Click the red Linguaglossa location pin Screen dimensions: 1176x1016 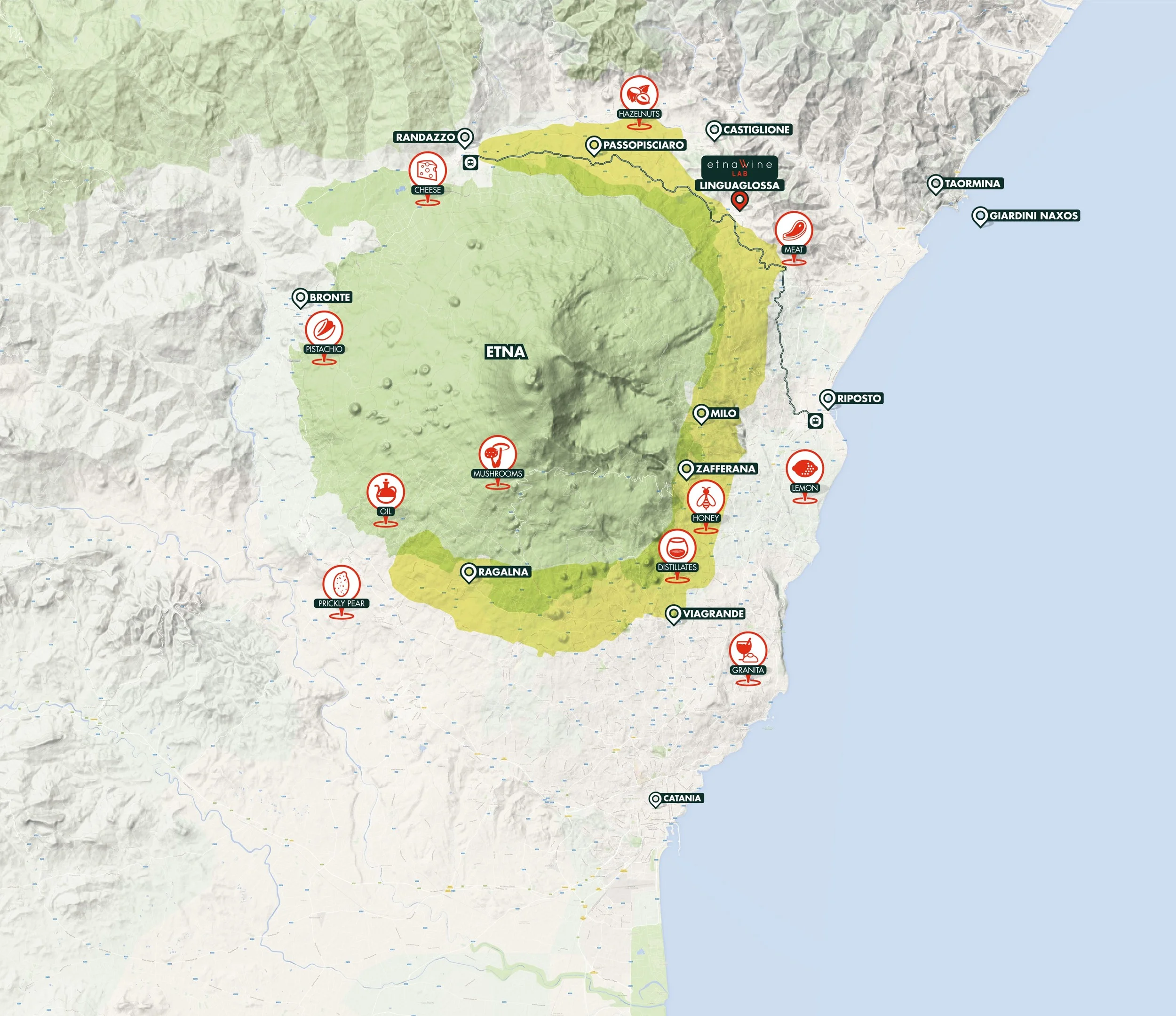point(739,200)
